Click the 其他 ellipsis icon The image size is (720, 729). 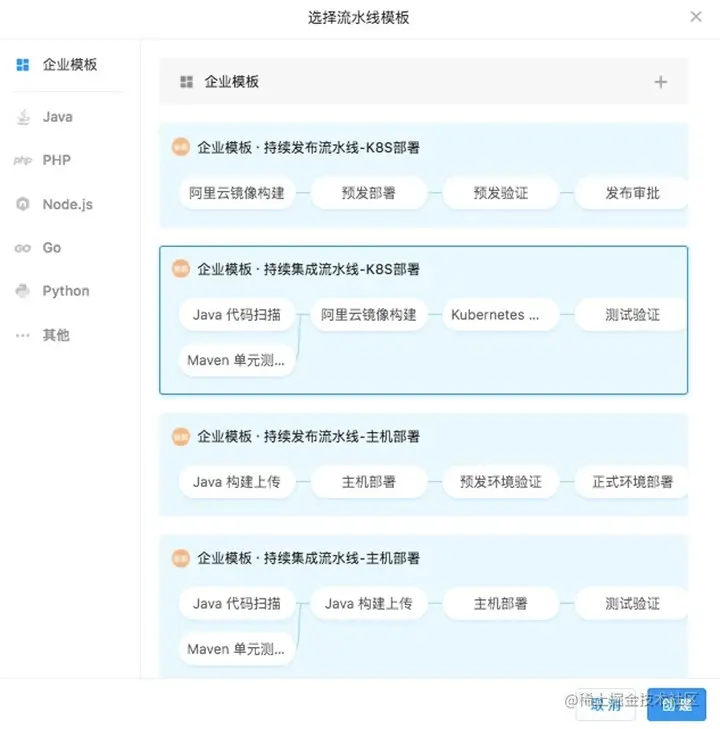(22, 335)
